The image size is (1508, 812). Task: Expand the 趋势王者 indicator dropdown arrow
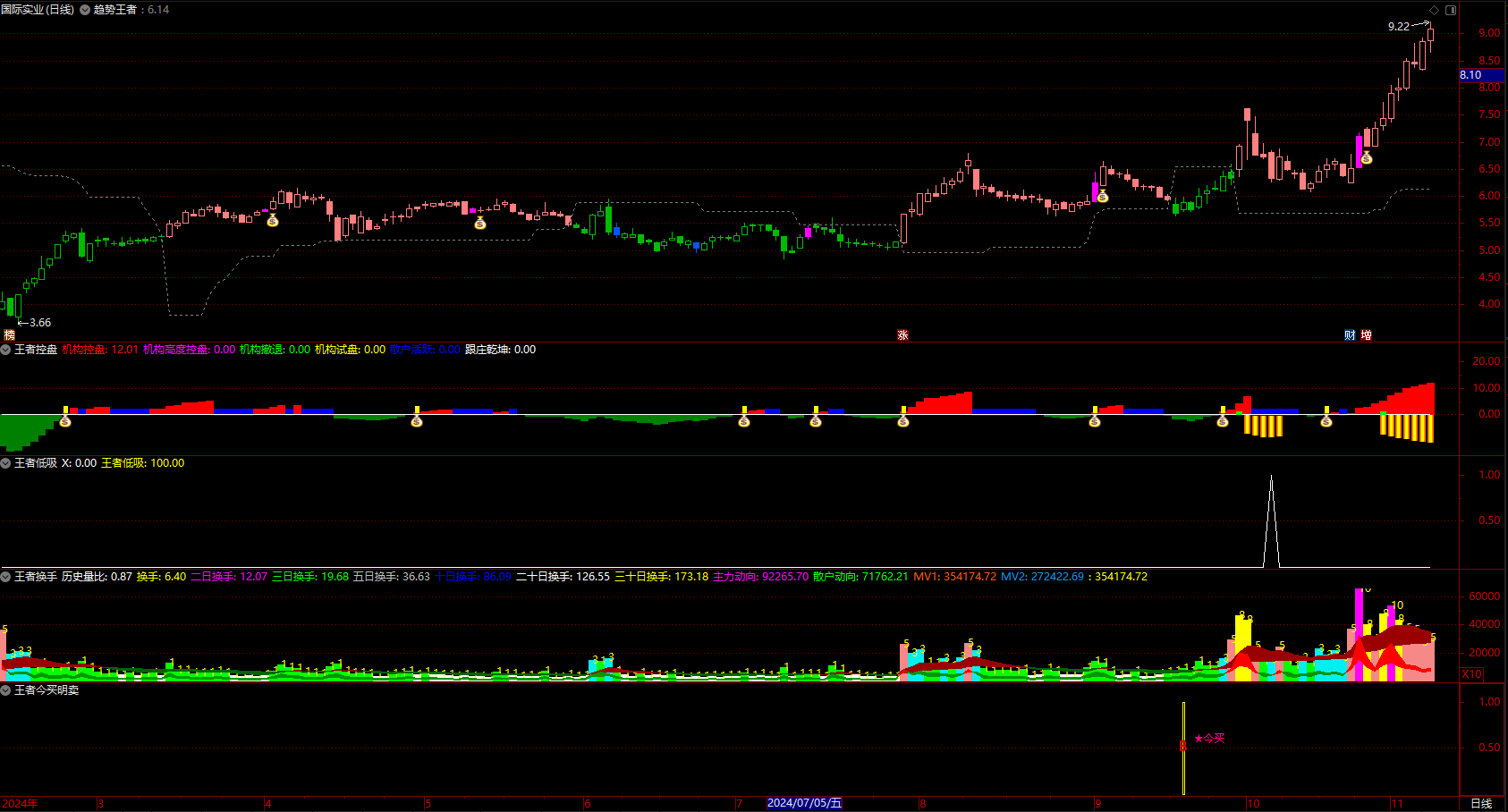coord(85,10)
